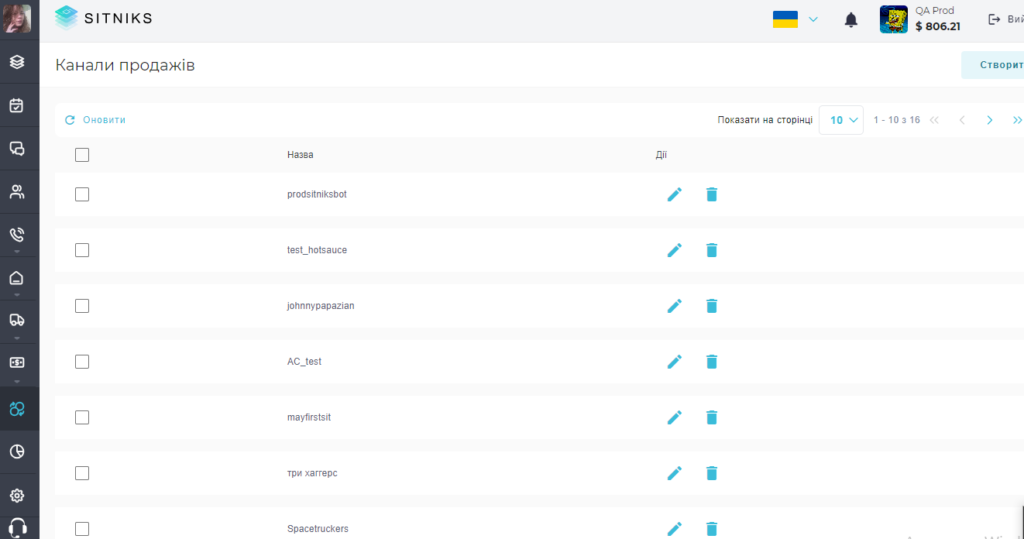Delete the три хаггерс channel
This screenshot has height=539, width=1024.
[712, 473]
